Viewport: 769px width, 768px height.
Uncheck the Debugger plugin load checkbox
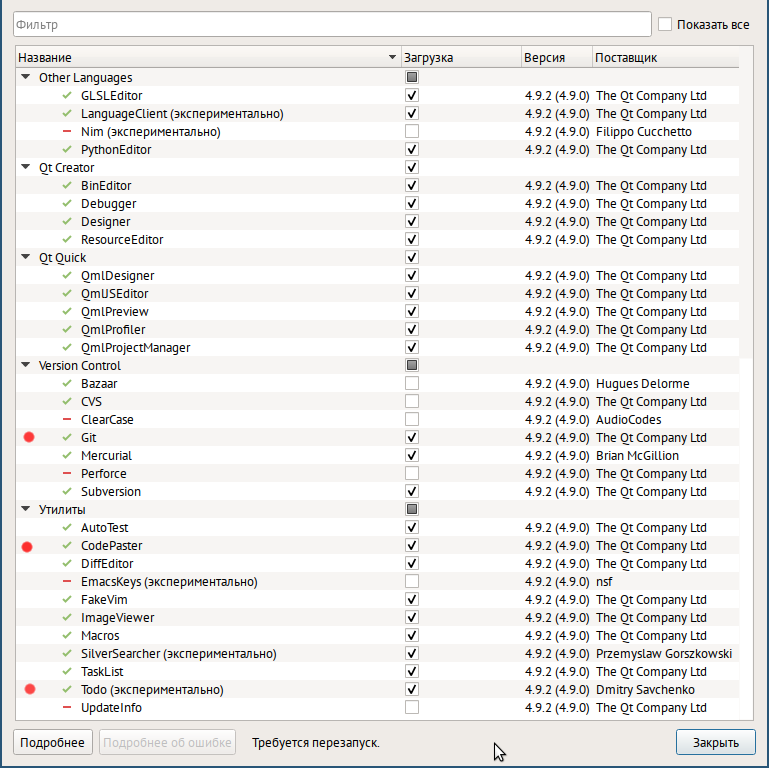(412, 203)
